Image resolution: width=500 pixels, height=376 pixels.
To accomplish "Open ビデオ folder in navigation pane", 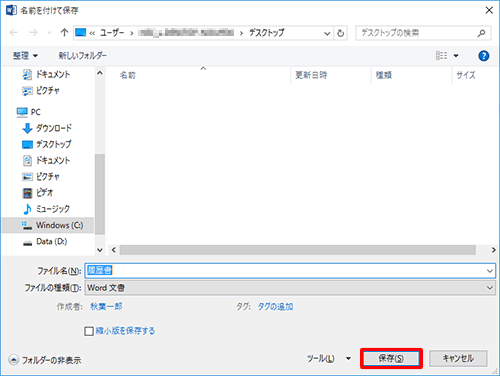I will click(x=38, y=192).
